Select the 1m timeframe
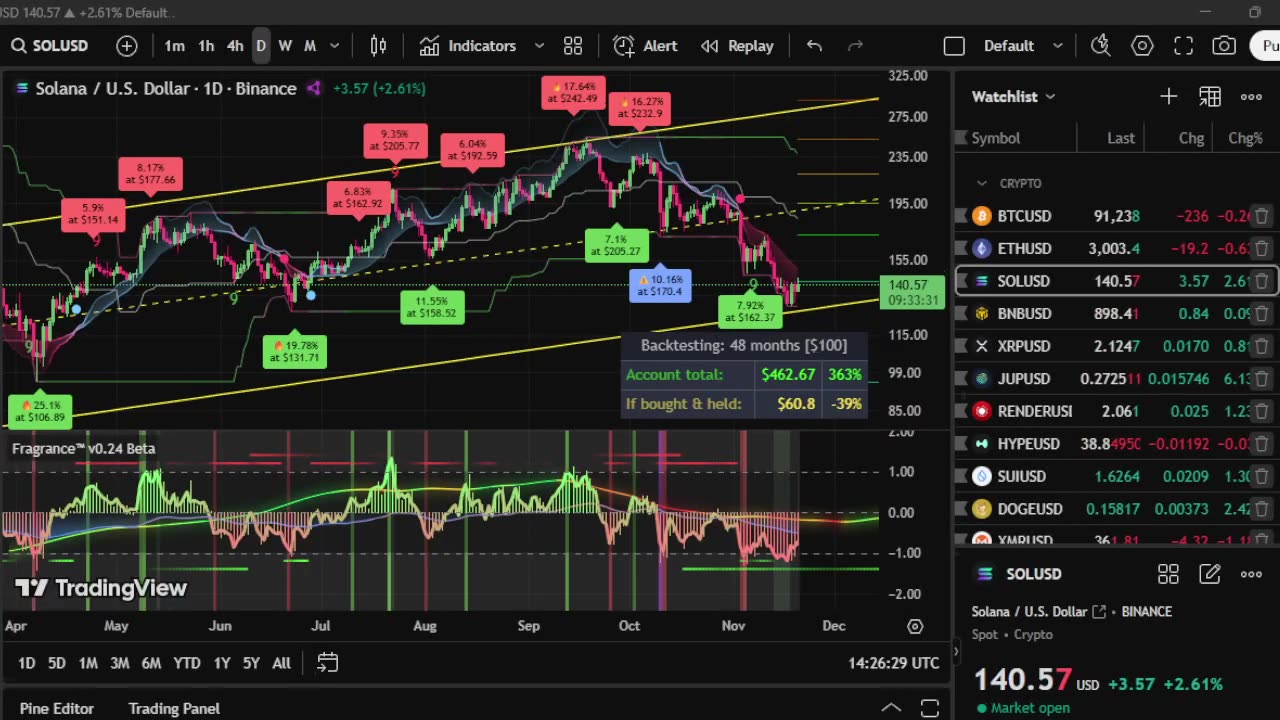Image resolution: width=1280 pixels, height=720 pixels. 174,46
